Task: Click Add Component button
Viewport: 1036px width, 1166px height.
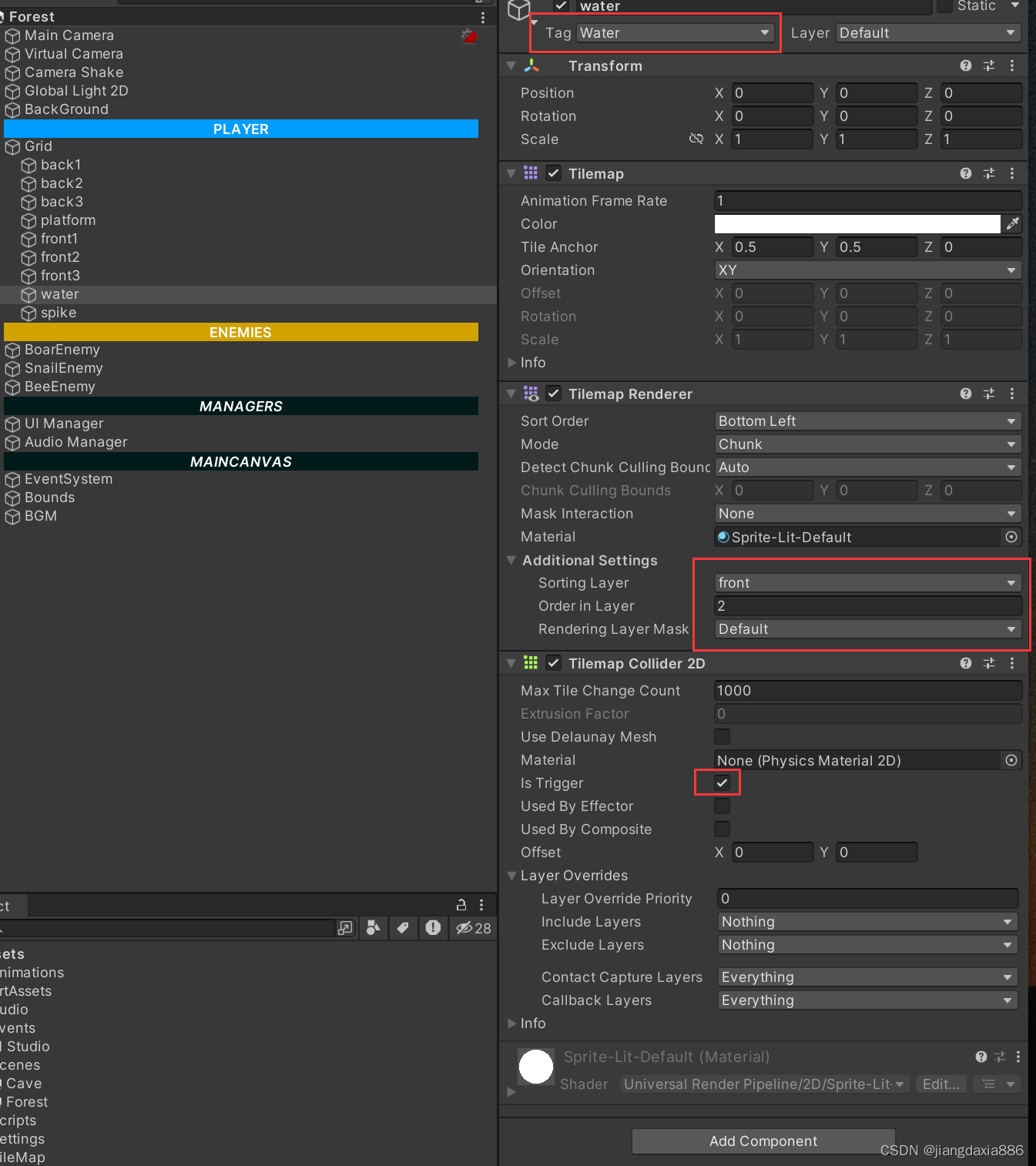Action: click(763, 1141)
